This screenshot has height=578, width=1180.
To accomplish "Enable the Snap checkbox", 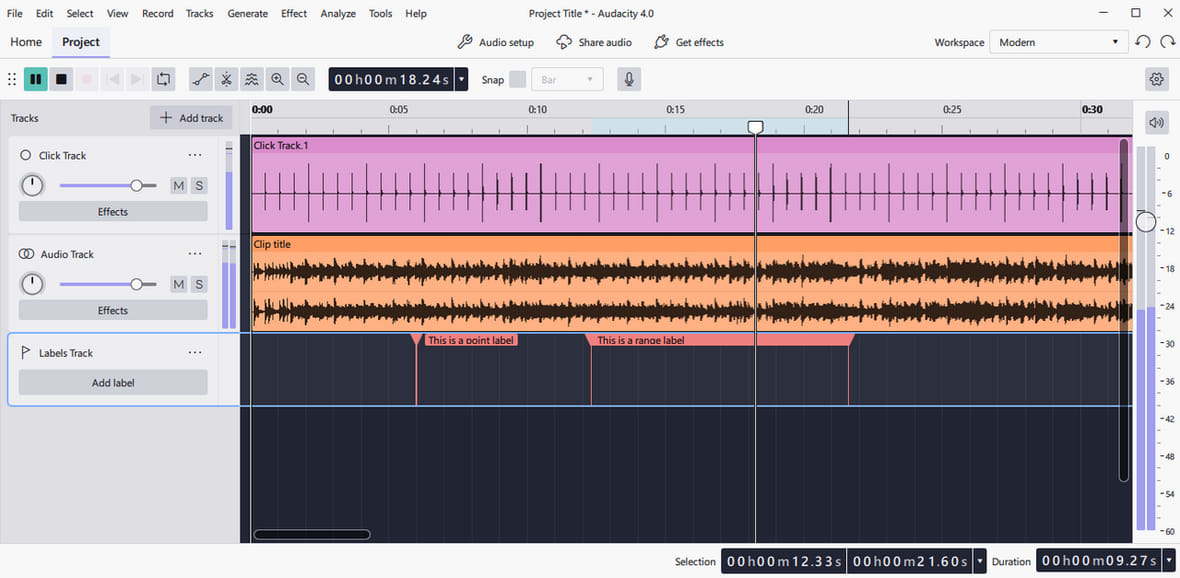I will click(518, 79).
